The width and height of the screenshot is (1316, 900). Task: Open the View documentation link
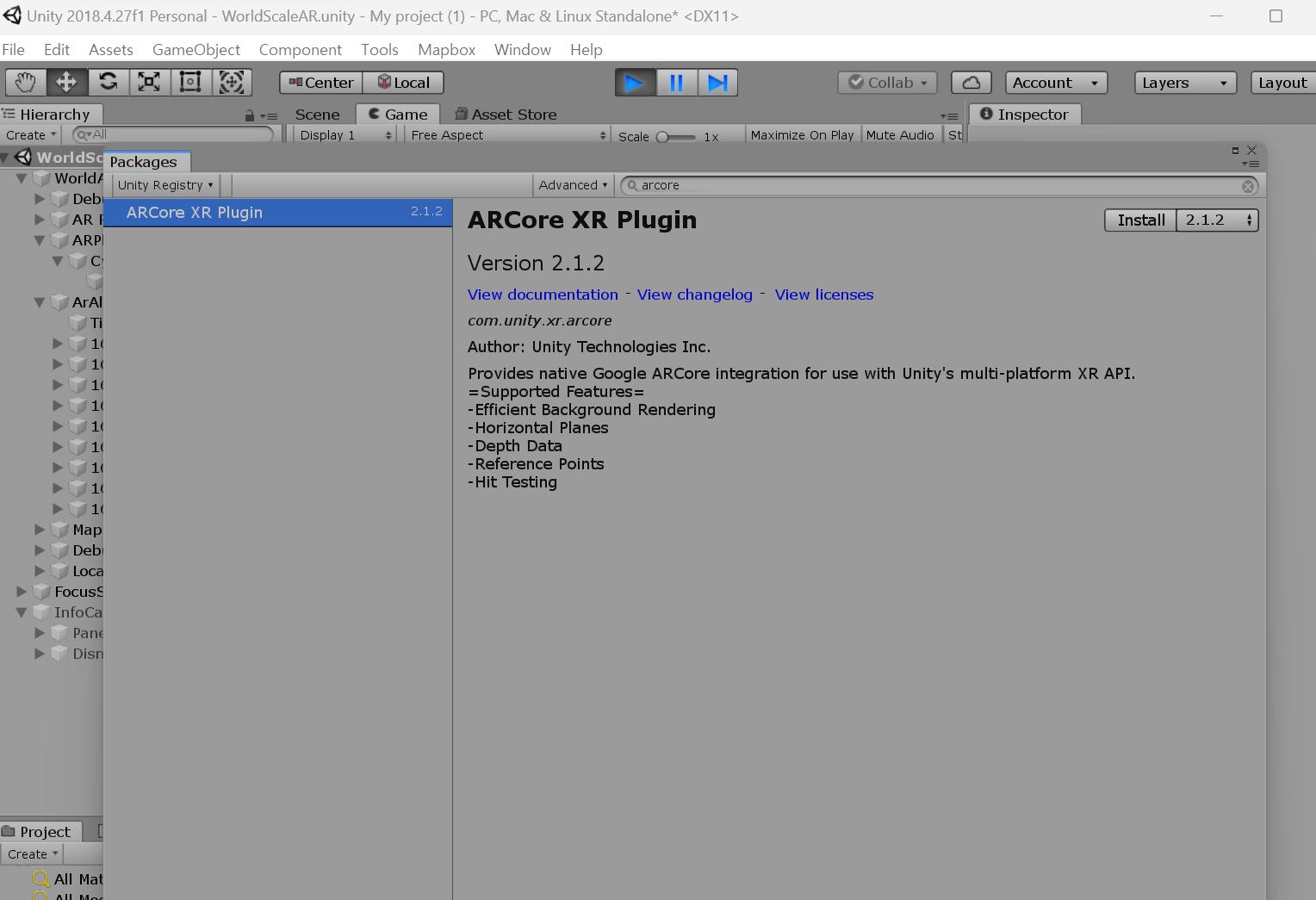543,295
